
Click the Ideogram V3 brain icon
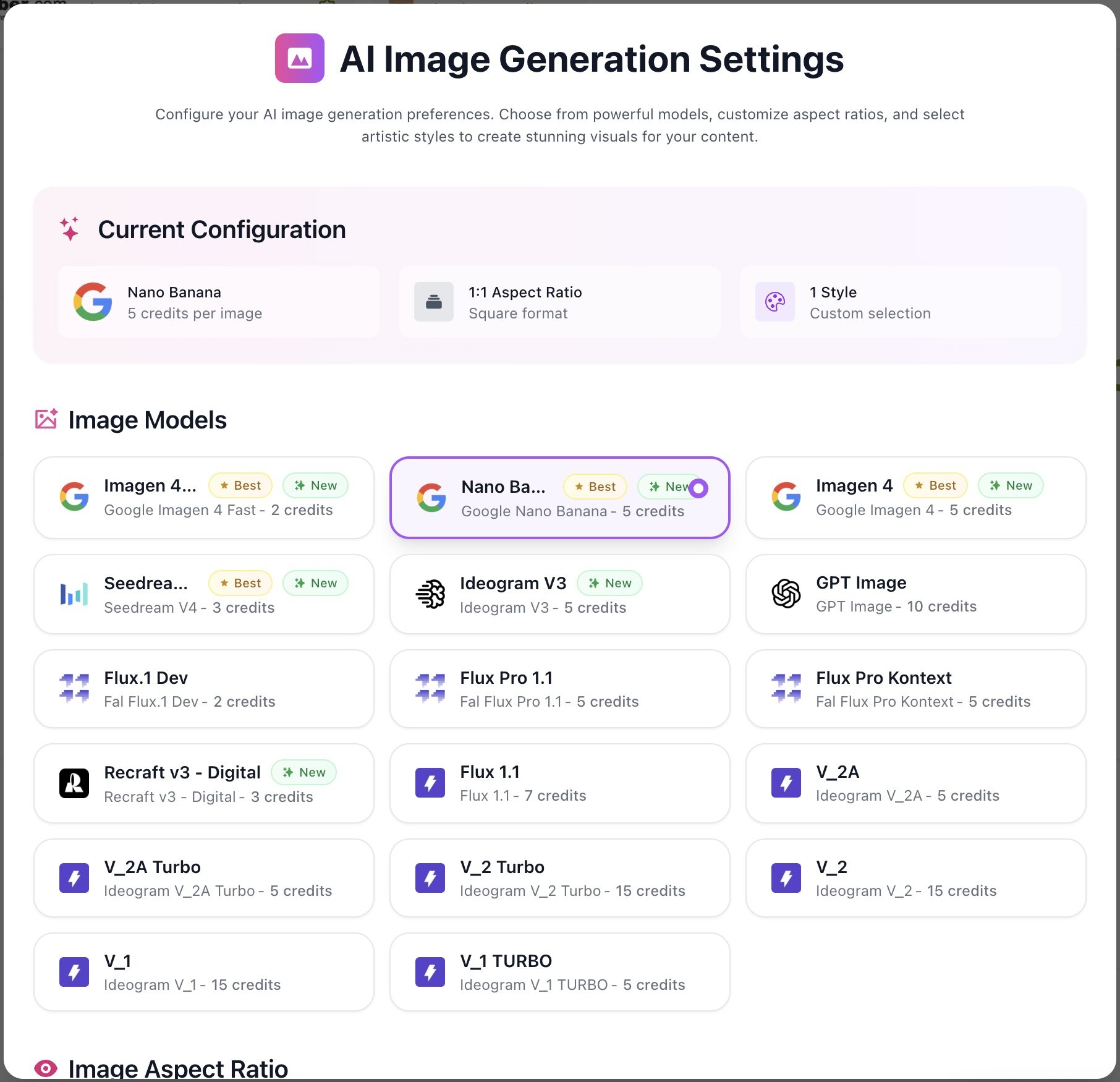pos(430,594)
